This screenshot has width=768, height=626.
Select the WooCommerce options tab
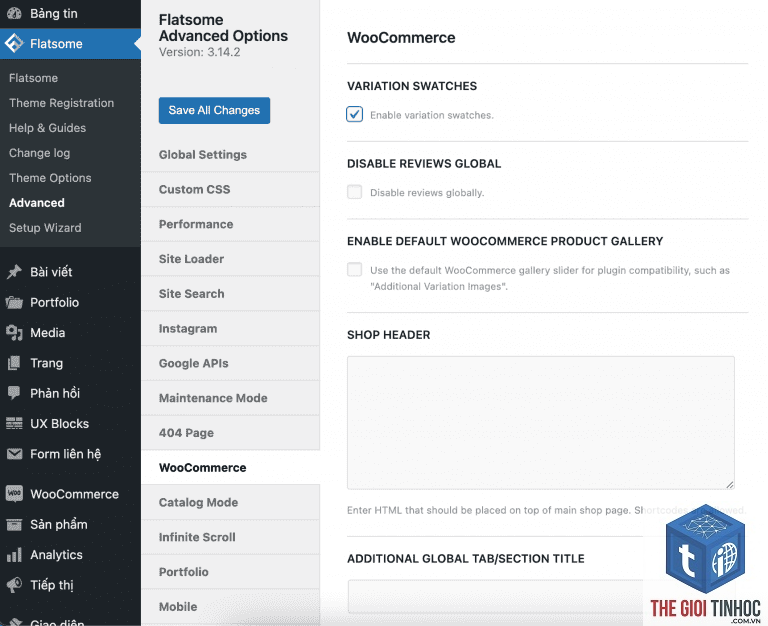[x=230, y=468]
